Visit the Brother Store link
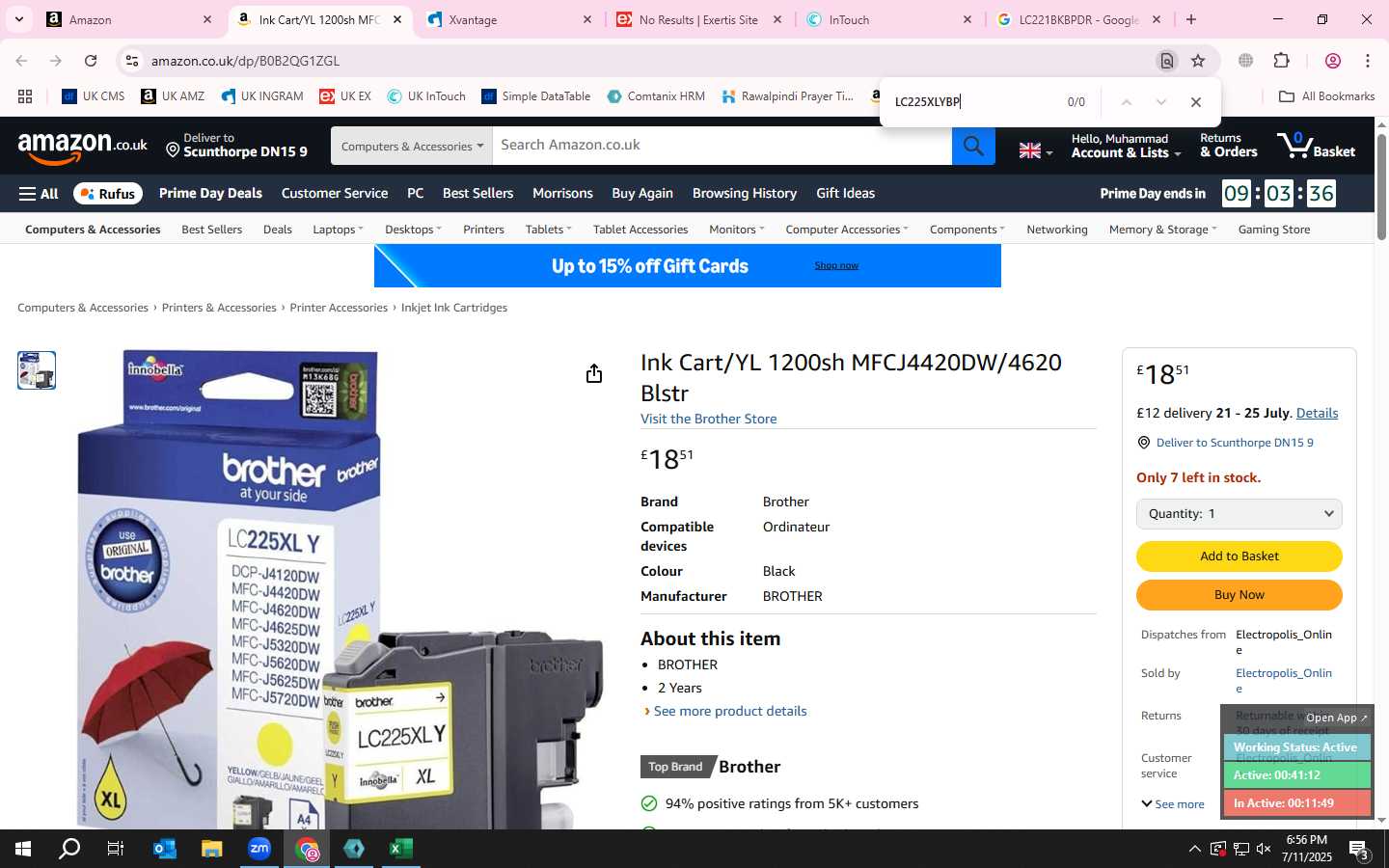The height and width of the screenshot is (868, 1389). 708,419
